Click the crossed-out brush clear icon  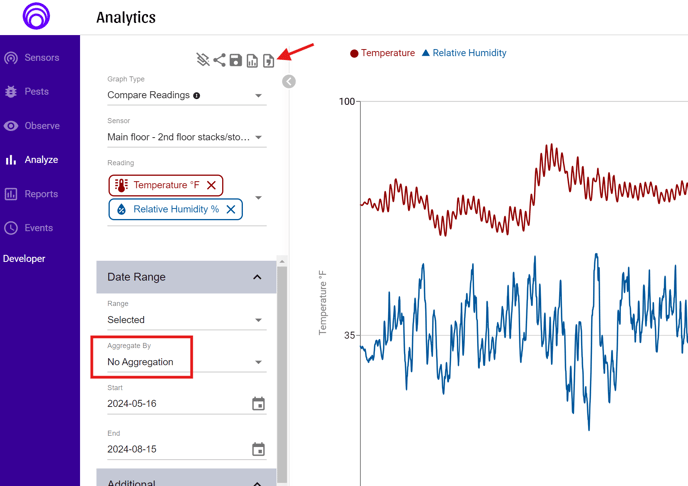pyautogui.click(x=203, y=60)
